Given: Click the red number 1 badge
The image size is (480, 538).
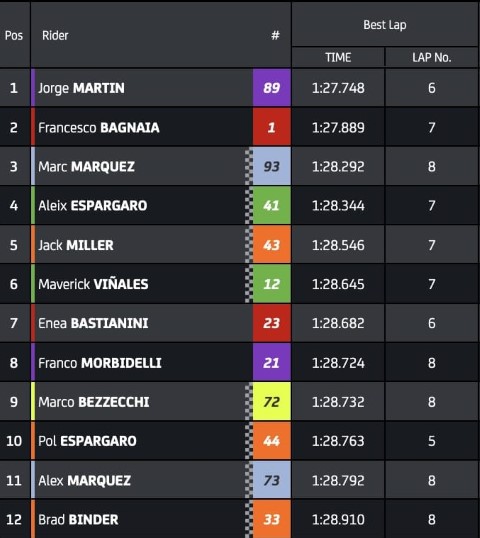Looking at the screenshot, I should (x=272, y=127).
